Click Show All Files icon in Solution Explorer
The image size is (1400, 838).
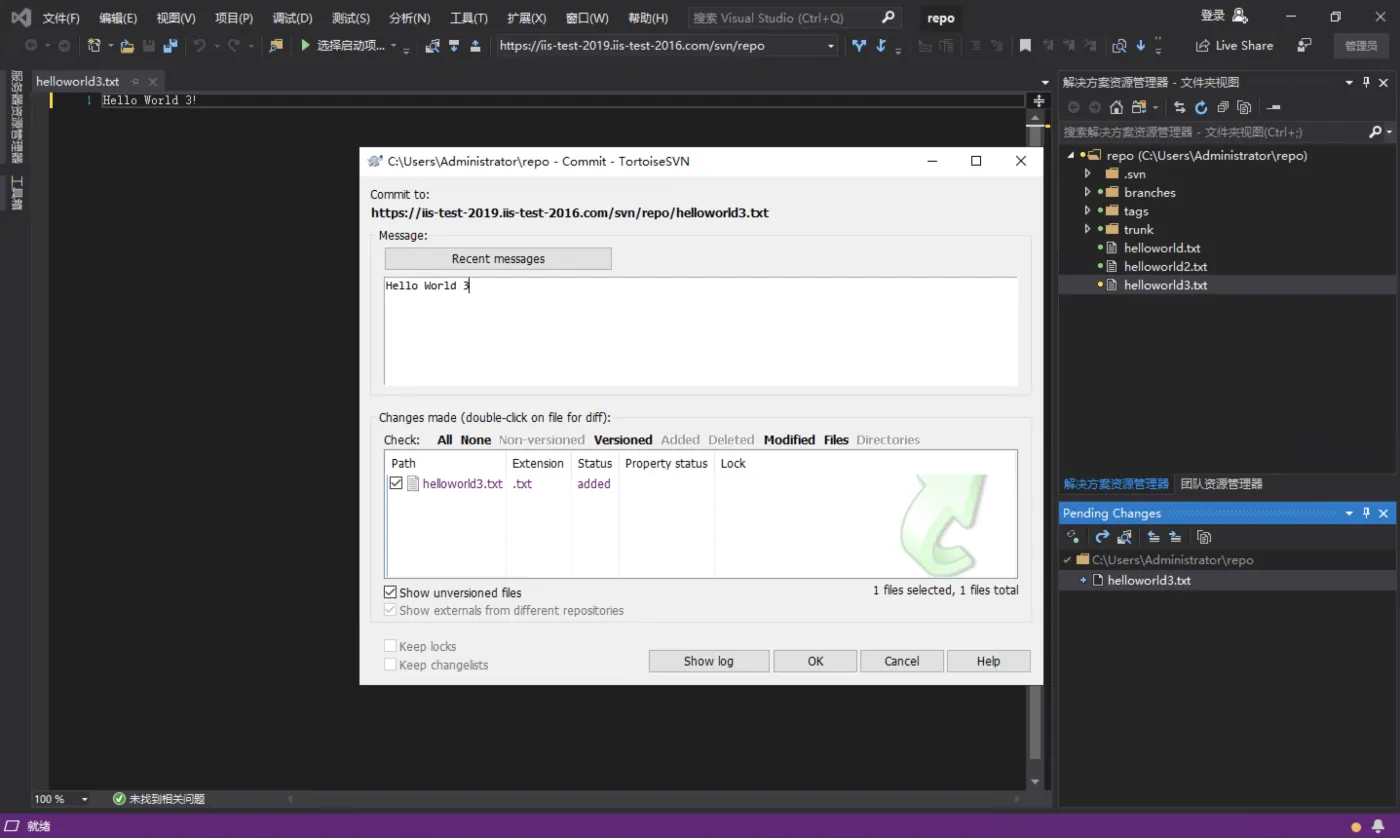pyautogui.click(x=1244, y=107)
